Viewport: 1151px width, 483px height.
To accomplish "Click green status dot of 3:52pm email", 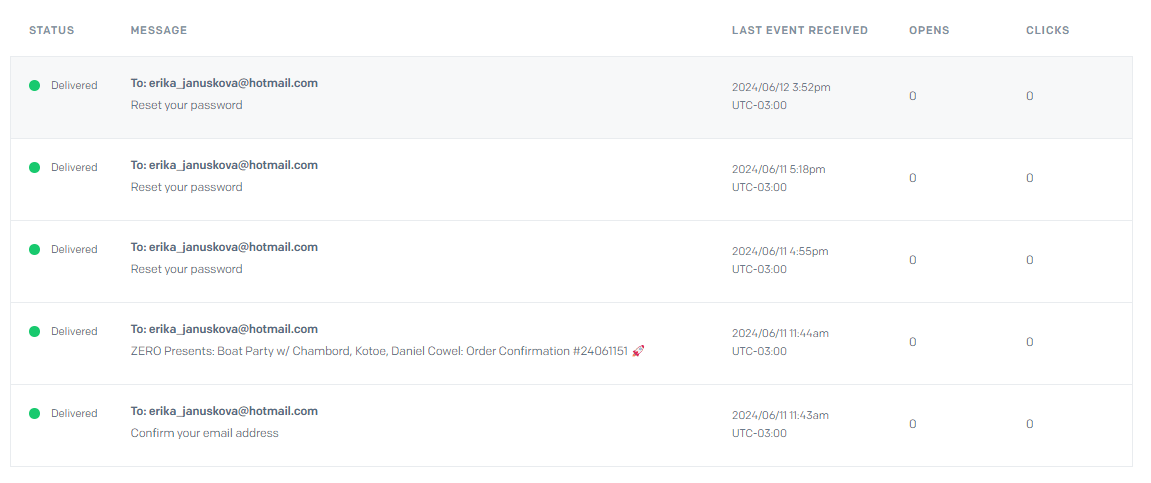I will (35, 85).
